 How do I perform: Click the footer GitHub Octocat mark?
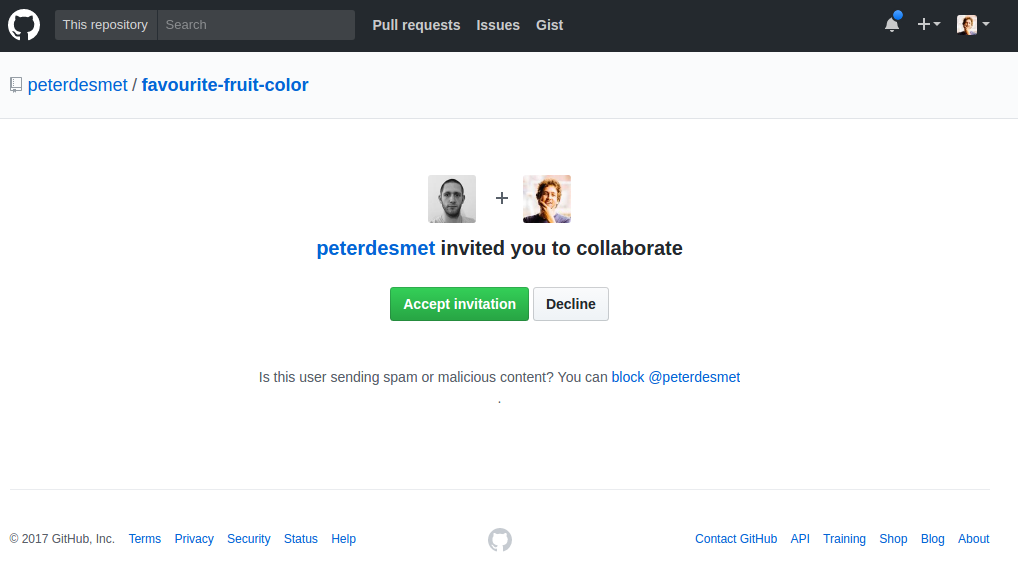[500, 540]
